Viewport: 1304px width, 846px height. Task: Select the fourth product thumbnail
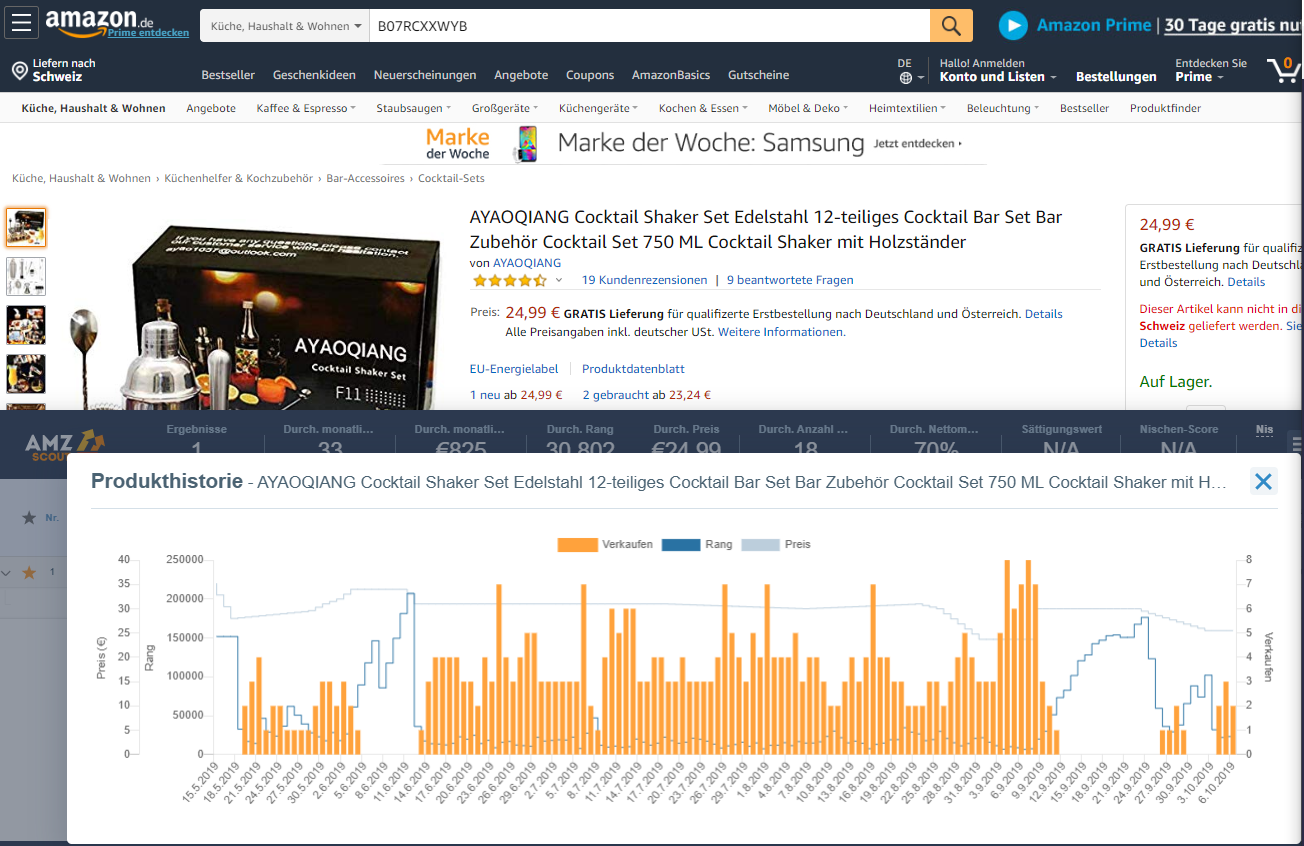point(26,373)
